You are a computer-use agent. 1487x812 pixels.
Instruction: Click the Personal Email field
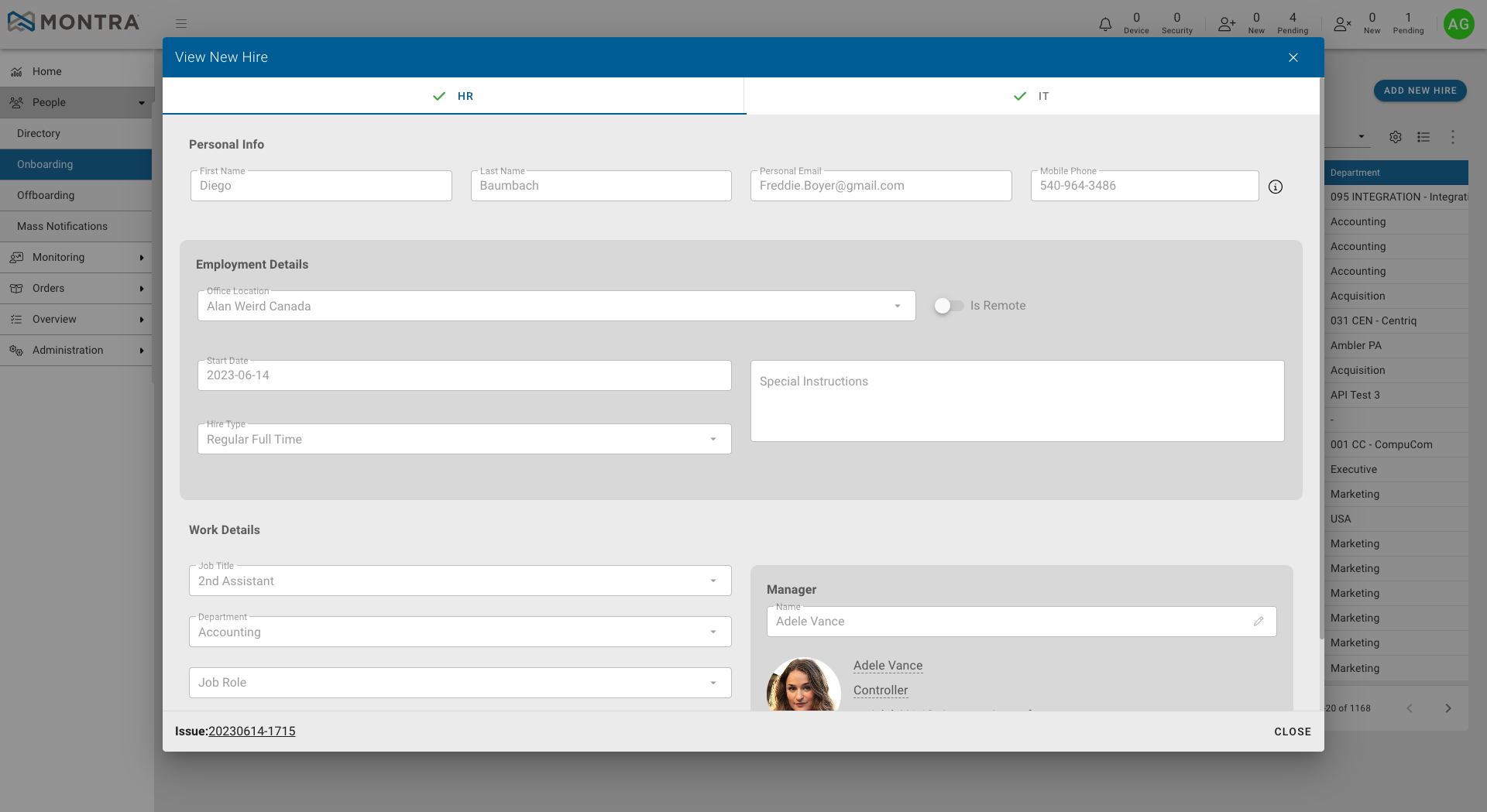[881, 186]
